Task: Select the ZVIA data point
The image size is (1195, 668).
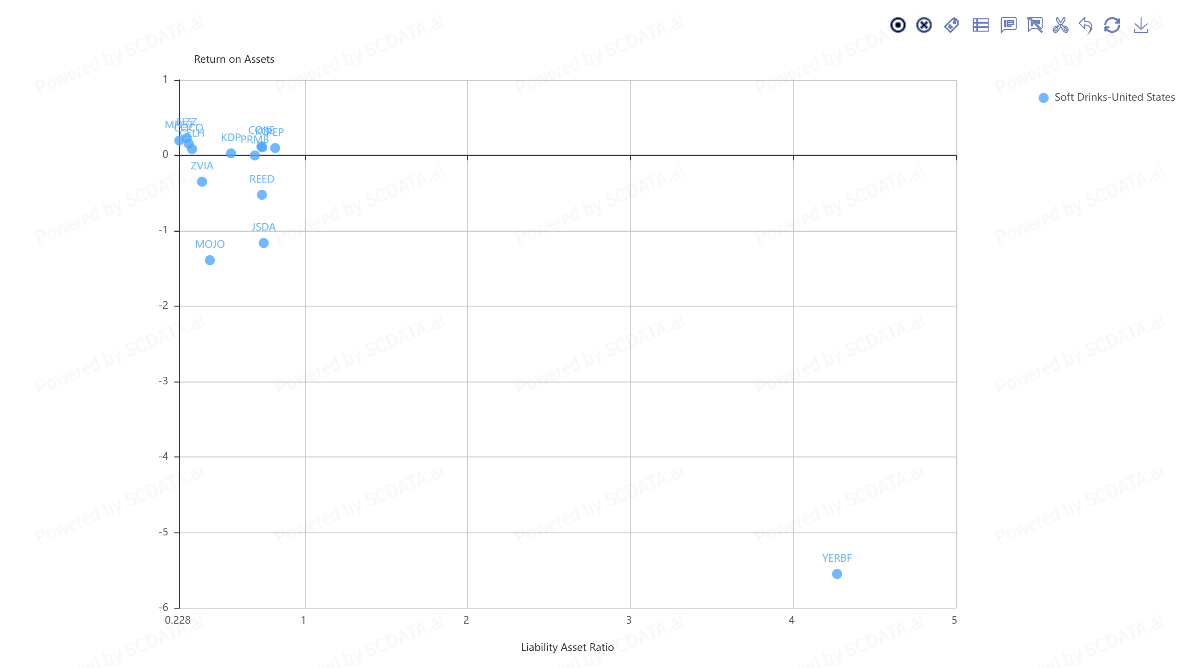Action: (x=202, y=181)
